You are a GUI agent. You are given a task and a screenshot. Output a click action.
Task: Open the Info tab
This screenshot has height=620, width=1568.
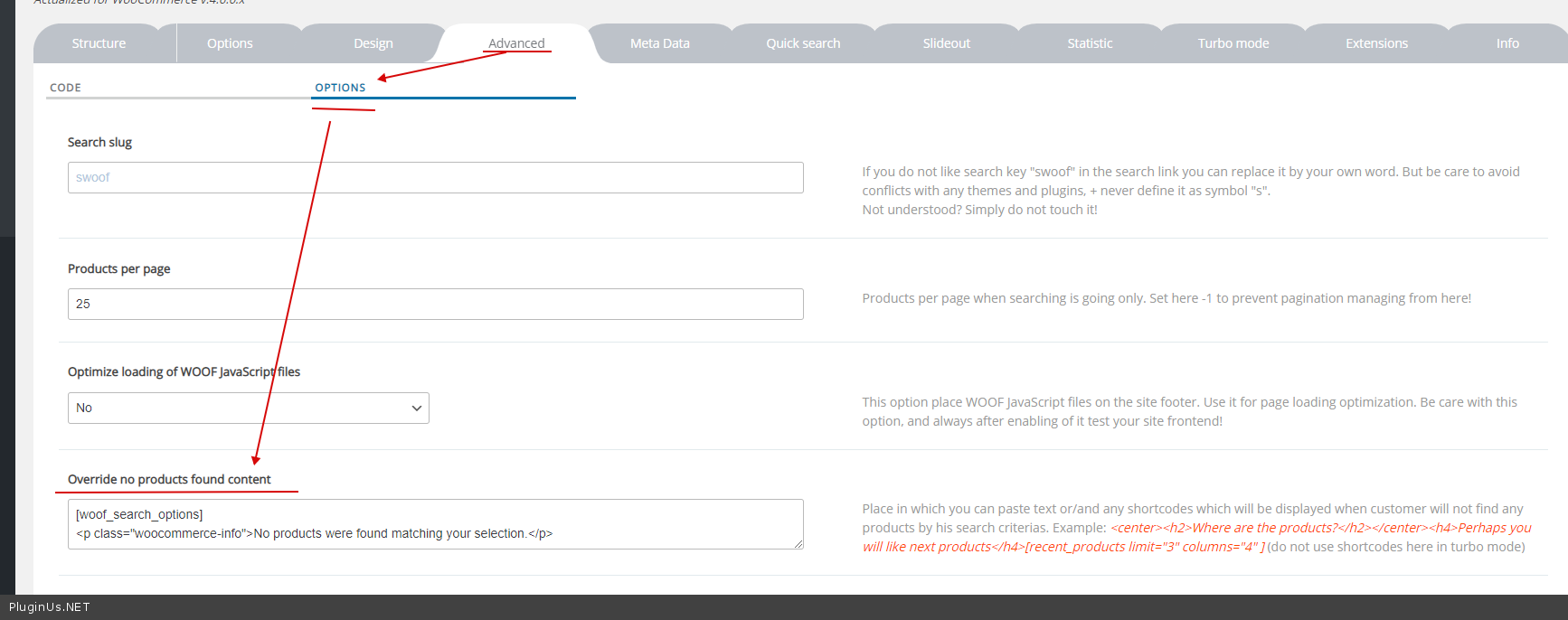(1507, 43)
